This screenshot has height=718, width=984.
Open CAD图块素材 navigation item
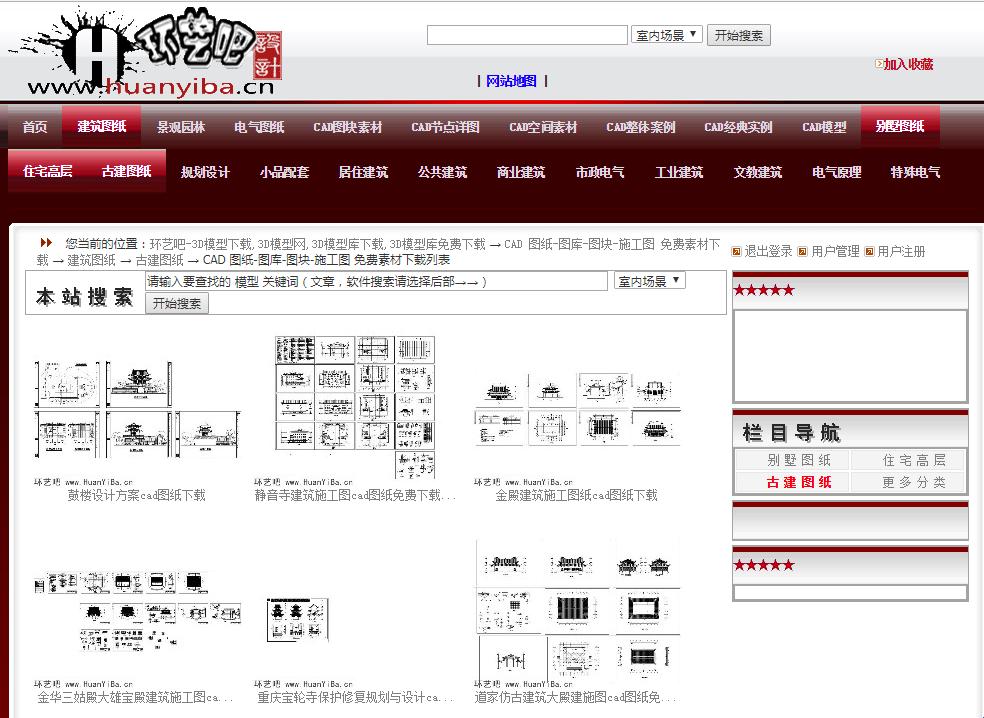348,127
